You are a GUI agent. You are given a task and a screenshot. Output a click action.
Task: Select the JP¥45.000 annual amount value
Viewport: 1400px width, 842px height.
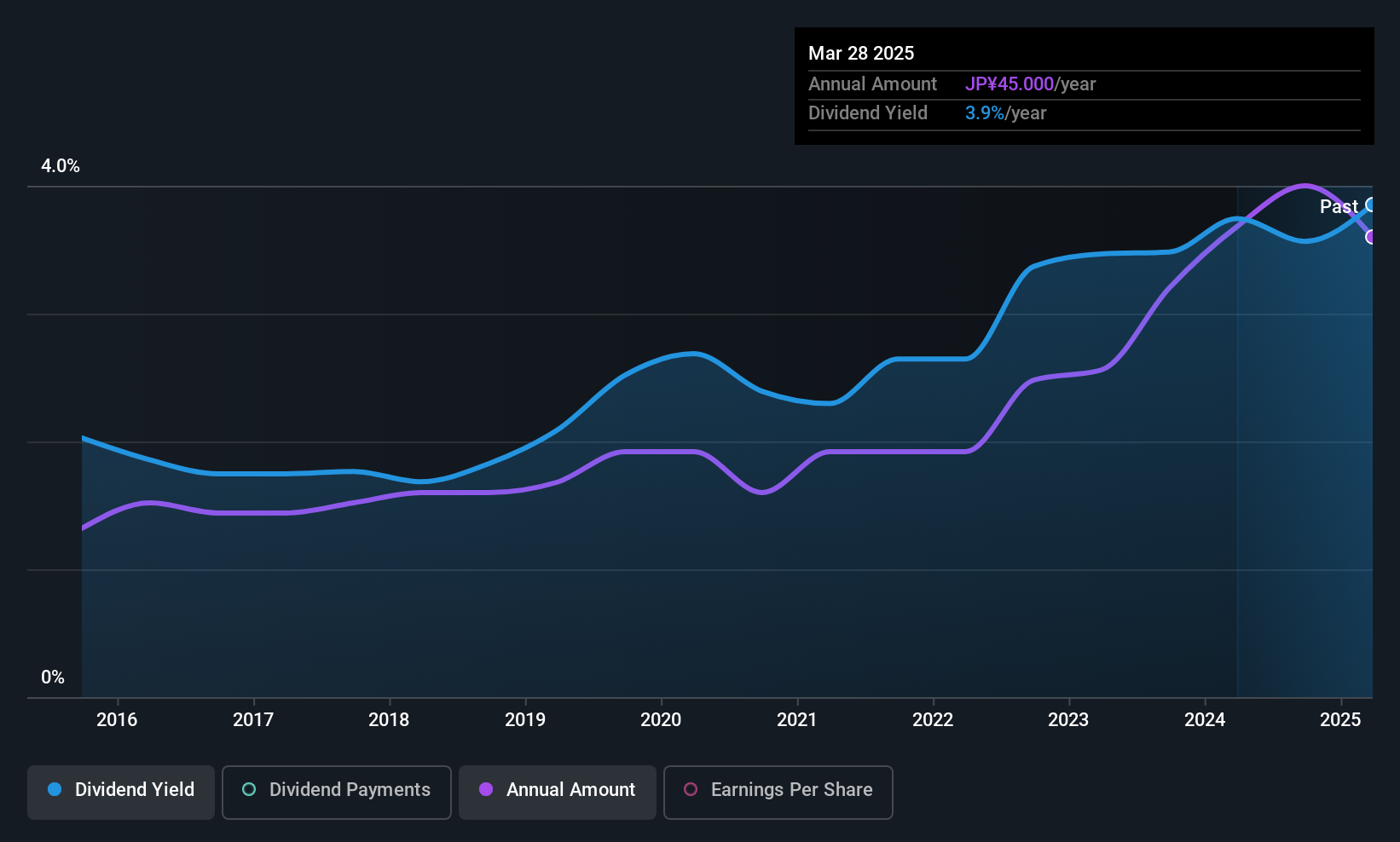click(1010, 84)
